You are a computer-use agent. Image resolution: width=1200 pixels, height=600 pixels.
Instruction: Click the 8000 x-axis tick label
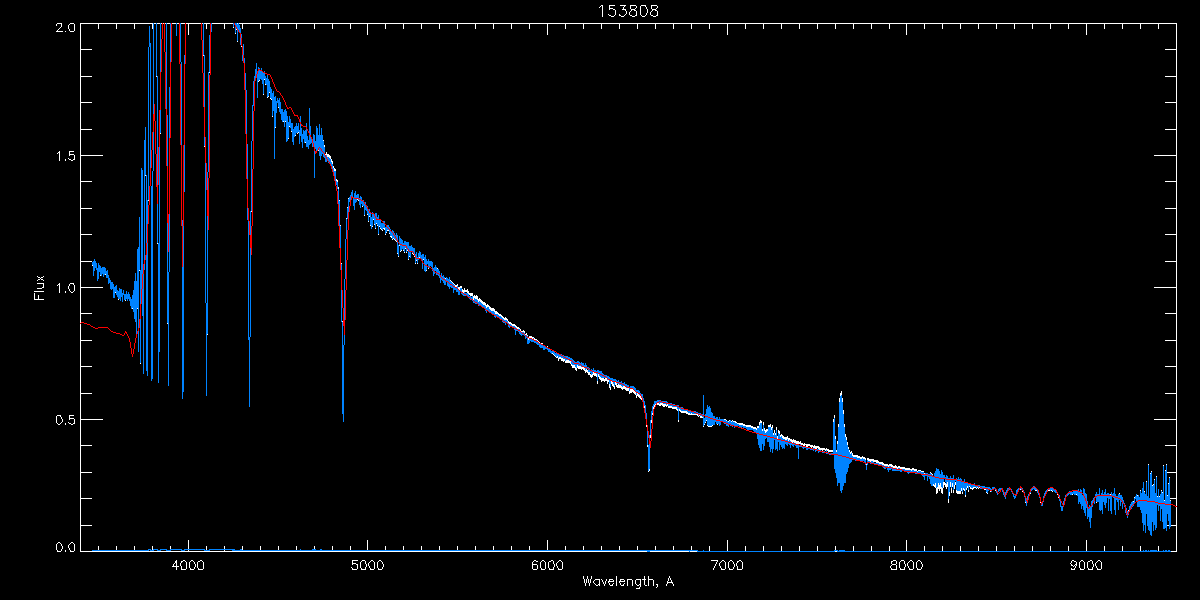907,564
